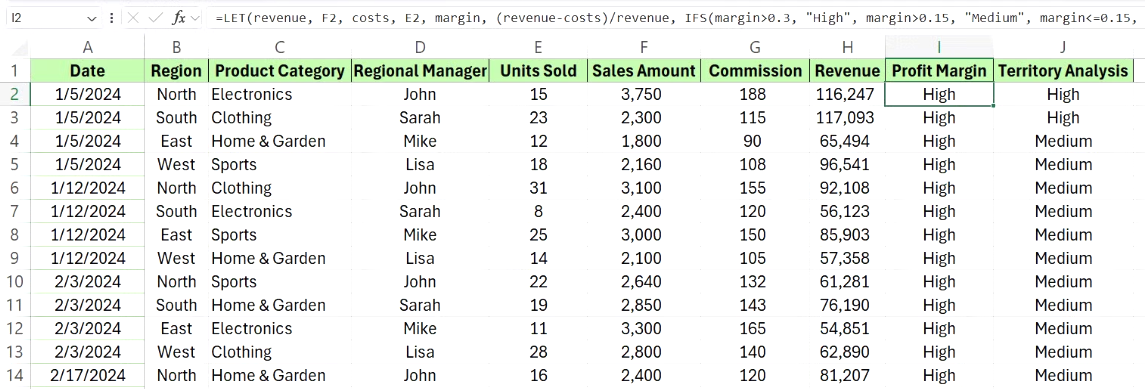Expand the function list chevron beside fx
The height and width of the screenshot is (389, 1145).
195,18
